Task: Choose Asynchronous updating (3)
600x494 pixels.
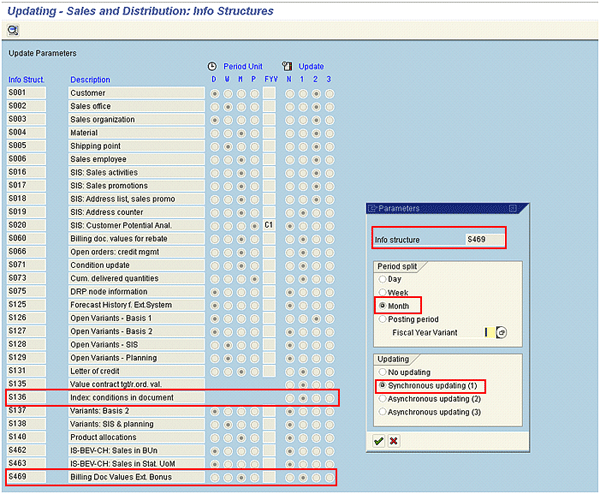Action: coord(381,411)
